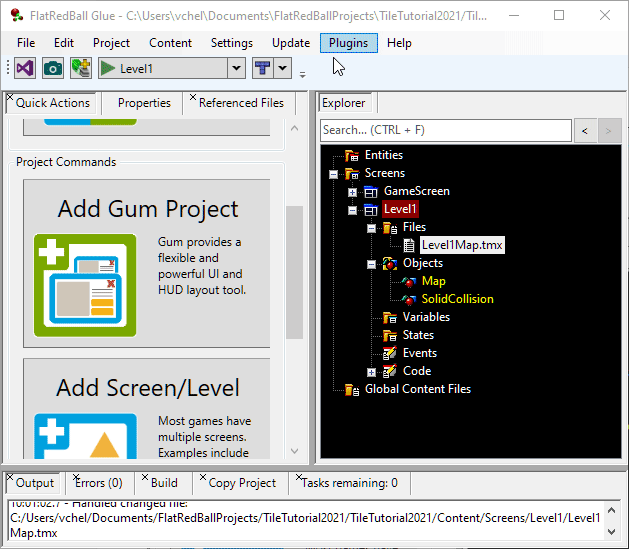629x549 pixels.
Task: Collapse the Objects node under Level1
Action: coord(371,264)
